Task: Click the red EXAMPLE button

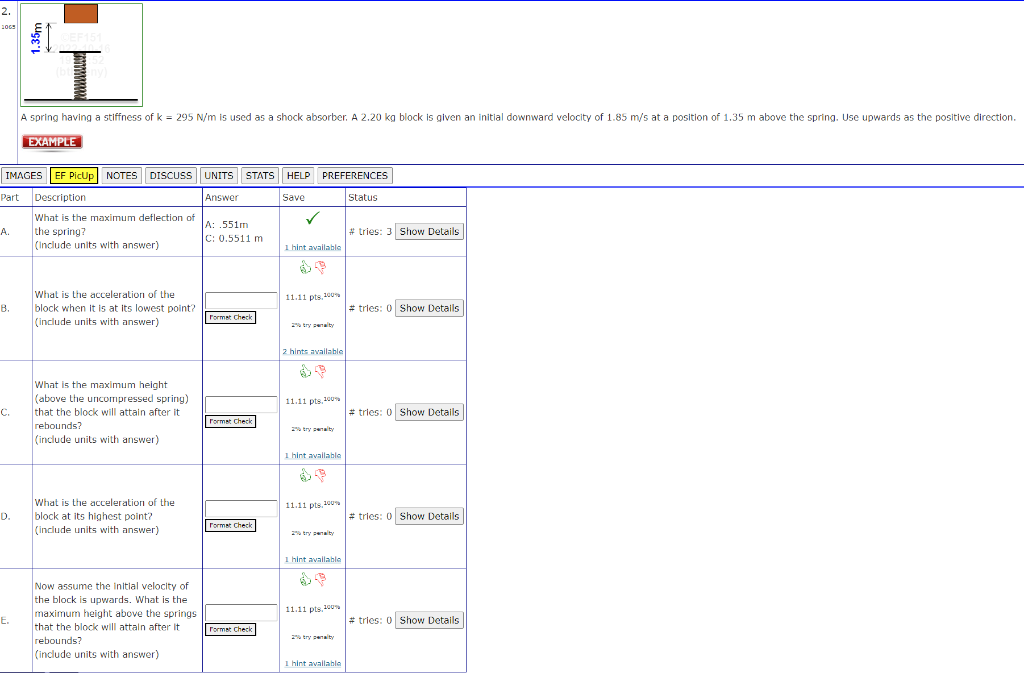Action: (52, 142)
